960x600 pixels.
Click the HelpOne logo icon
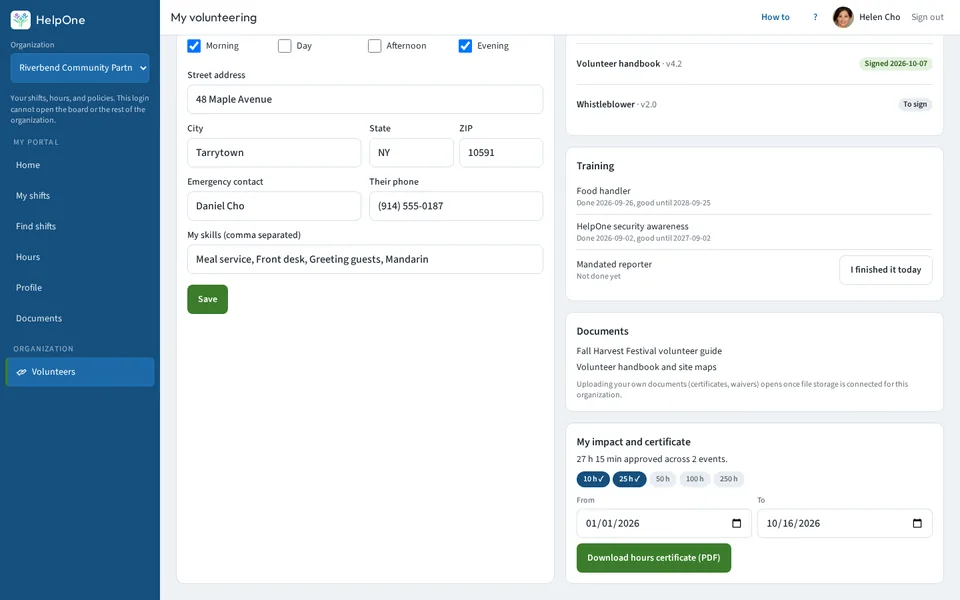[20, 20]
